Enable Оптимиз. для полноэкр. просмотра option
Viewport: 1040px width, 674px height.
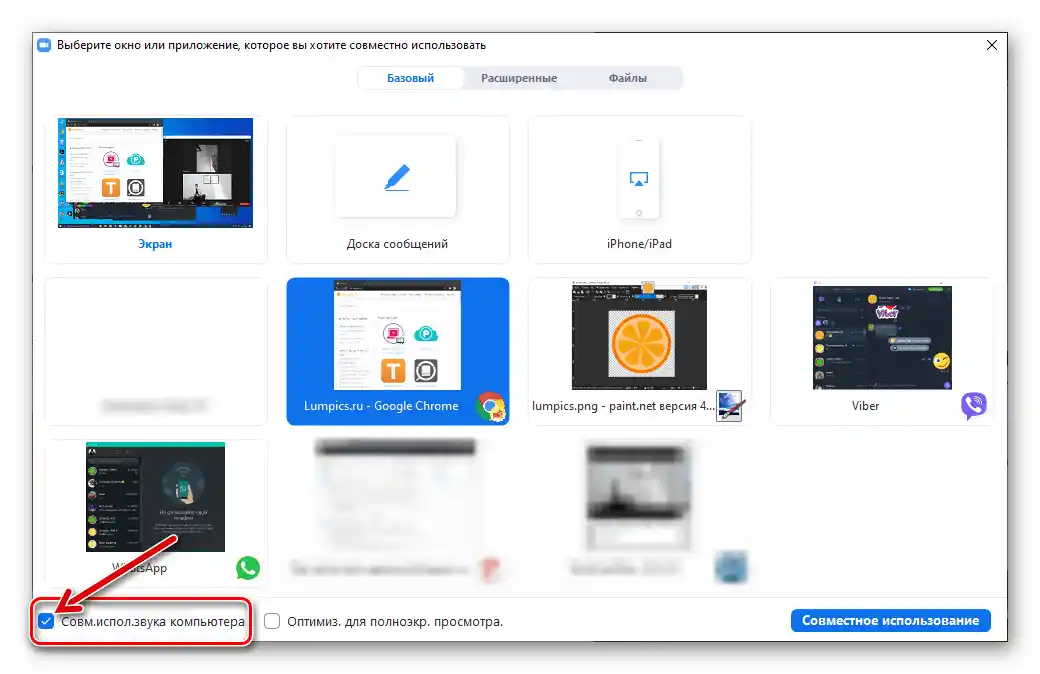[271, 621]
